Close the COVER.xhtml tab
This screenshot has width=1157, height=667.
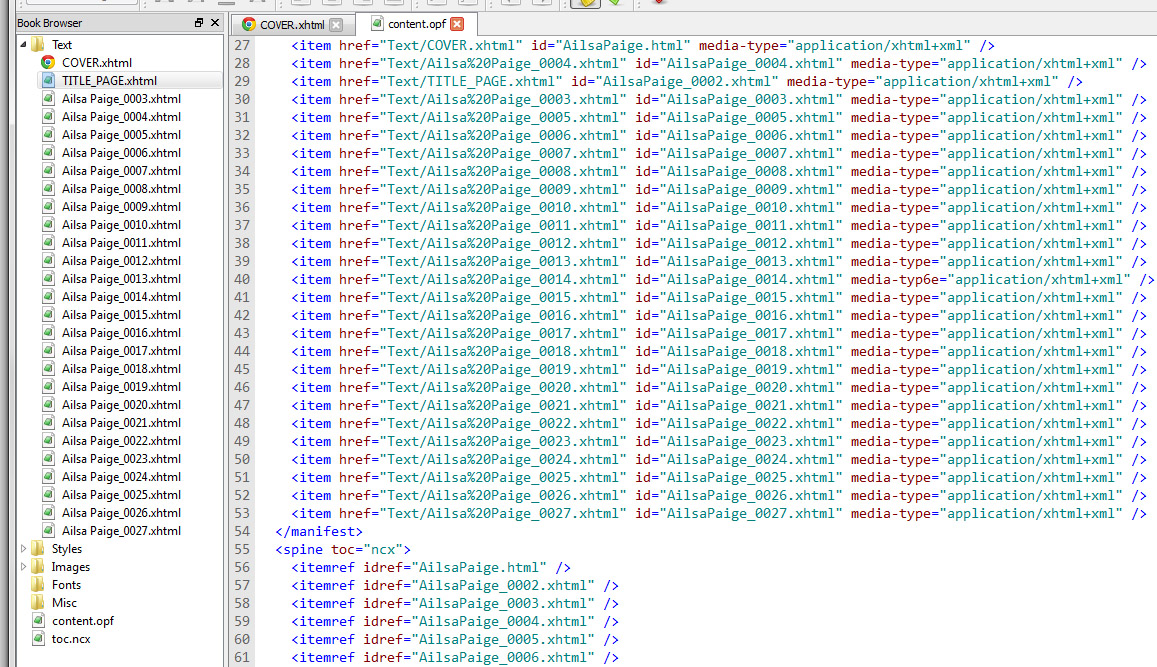(336, 24)
